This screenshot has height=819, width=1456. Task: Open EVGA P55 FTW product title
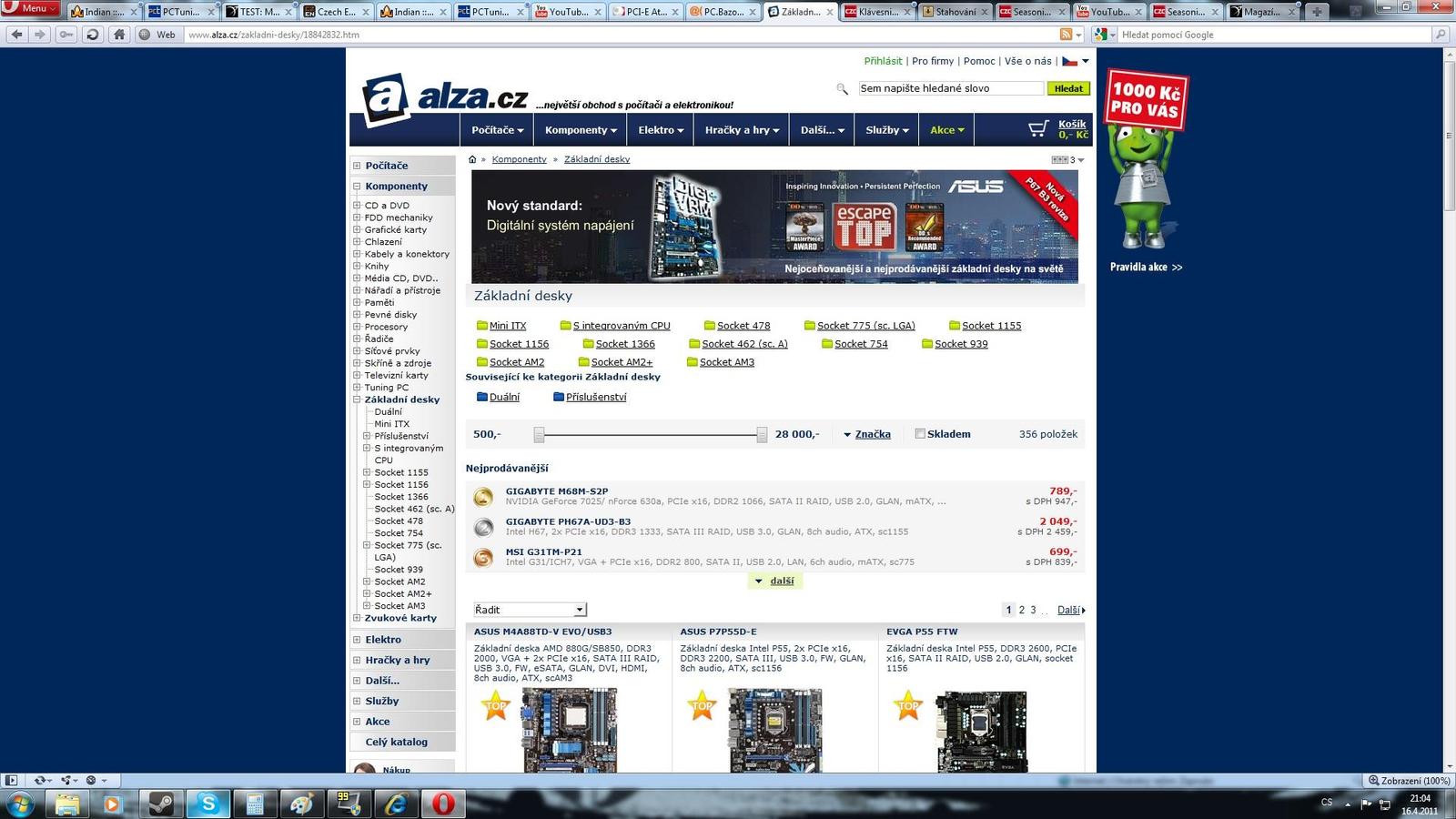[922, 632]
